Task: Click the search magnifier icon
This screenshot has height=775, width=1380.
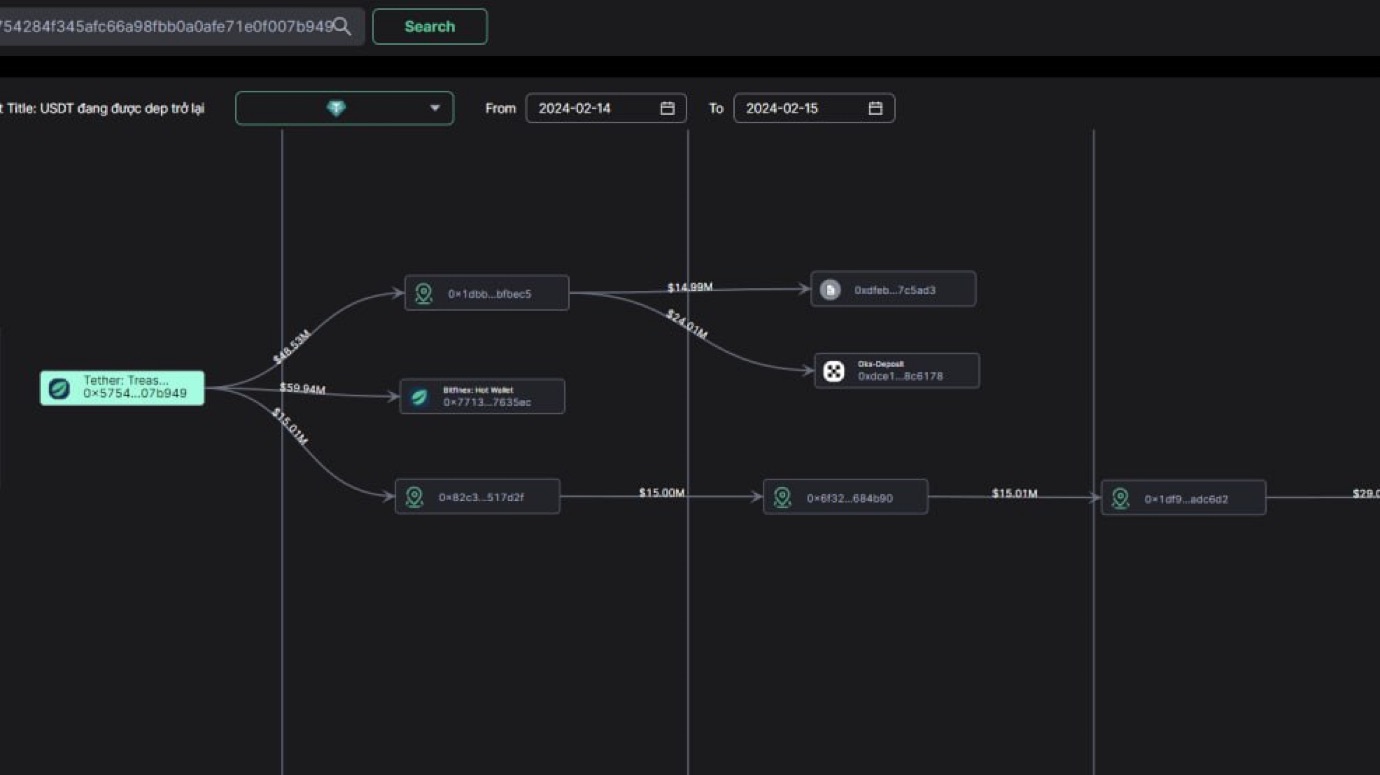Action: (342, 27)
